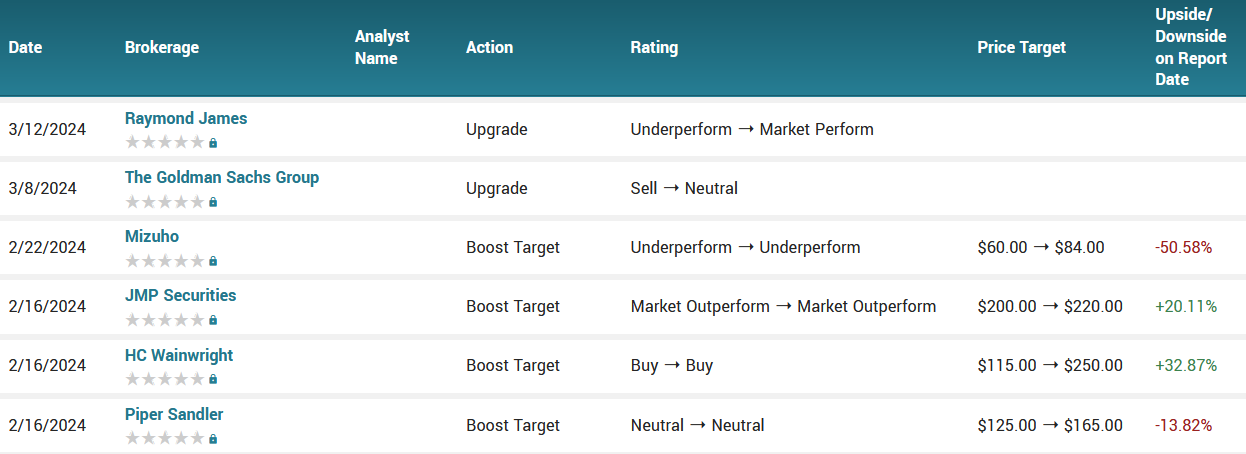Sort by the Rating column header
Image resolution: width=1246 pixels, height=454 pixels.
click(654, 47)
